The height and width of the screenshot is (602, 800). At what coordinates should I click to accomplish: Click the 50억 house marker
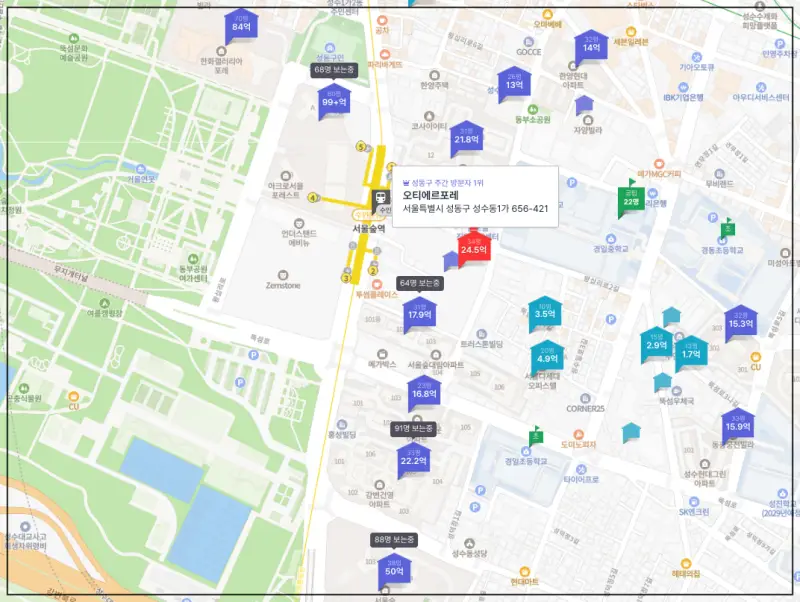(x=394, y=570)
